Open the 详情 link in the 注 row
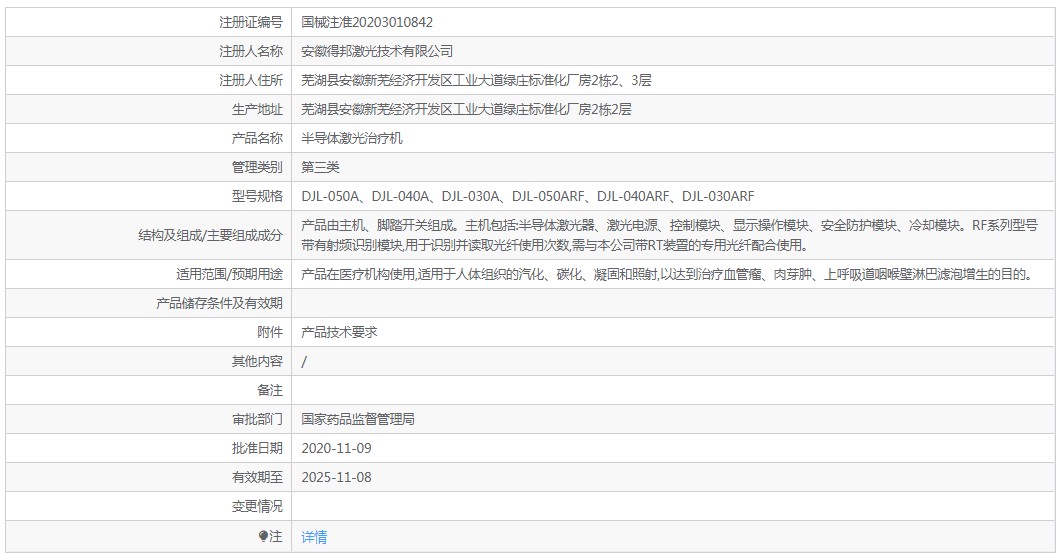 click(x=314, y=537)
